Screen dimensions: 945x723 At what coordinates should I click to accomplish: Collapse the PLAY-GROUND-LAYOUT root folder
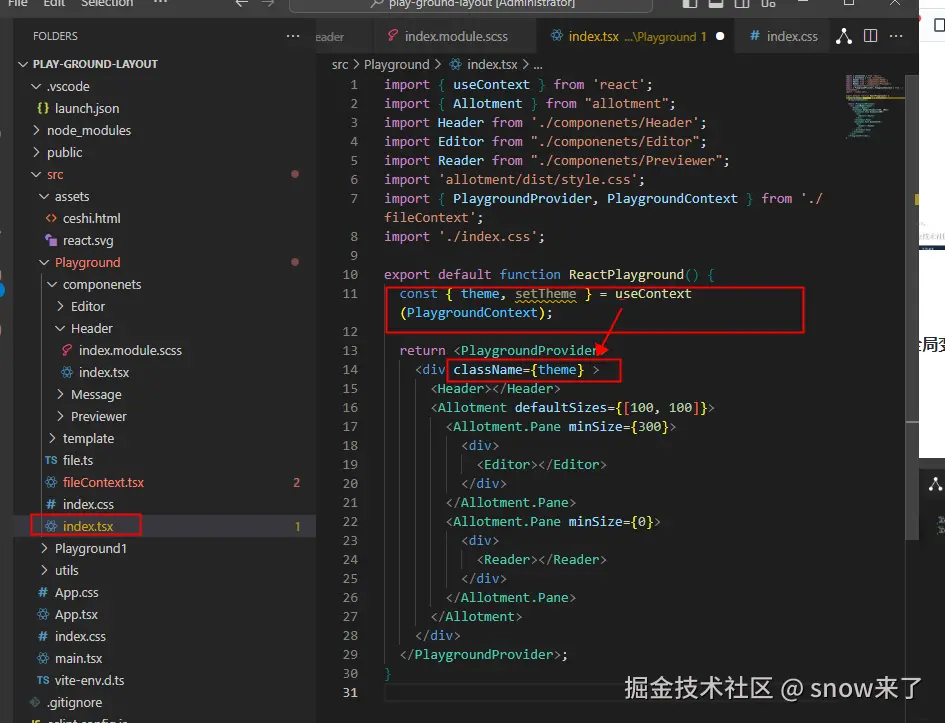click(24, 64)
